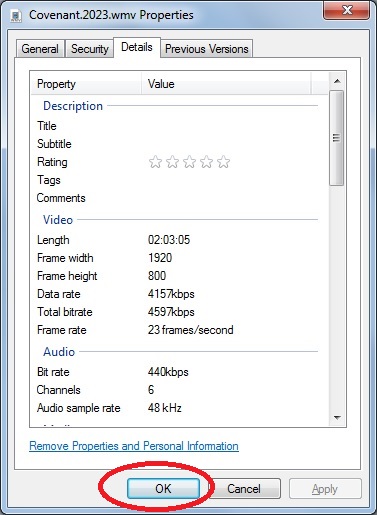Click the Value column header
This screenshot has width=377, height=515.
[226, 84]
